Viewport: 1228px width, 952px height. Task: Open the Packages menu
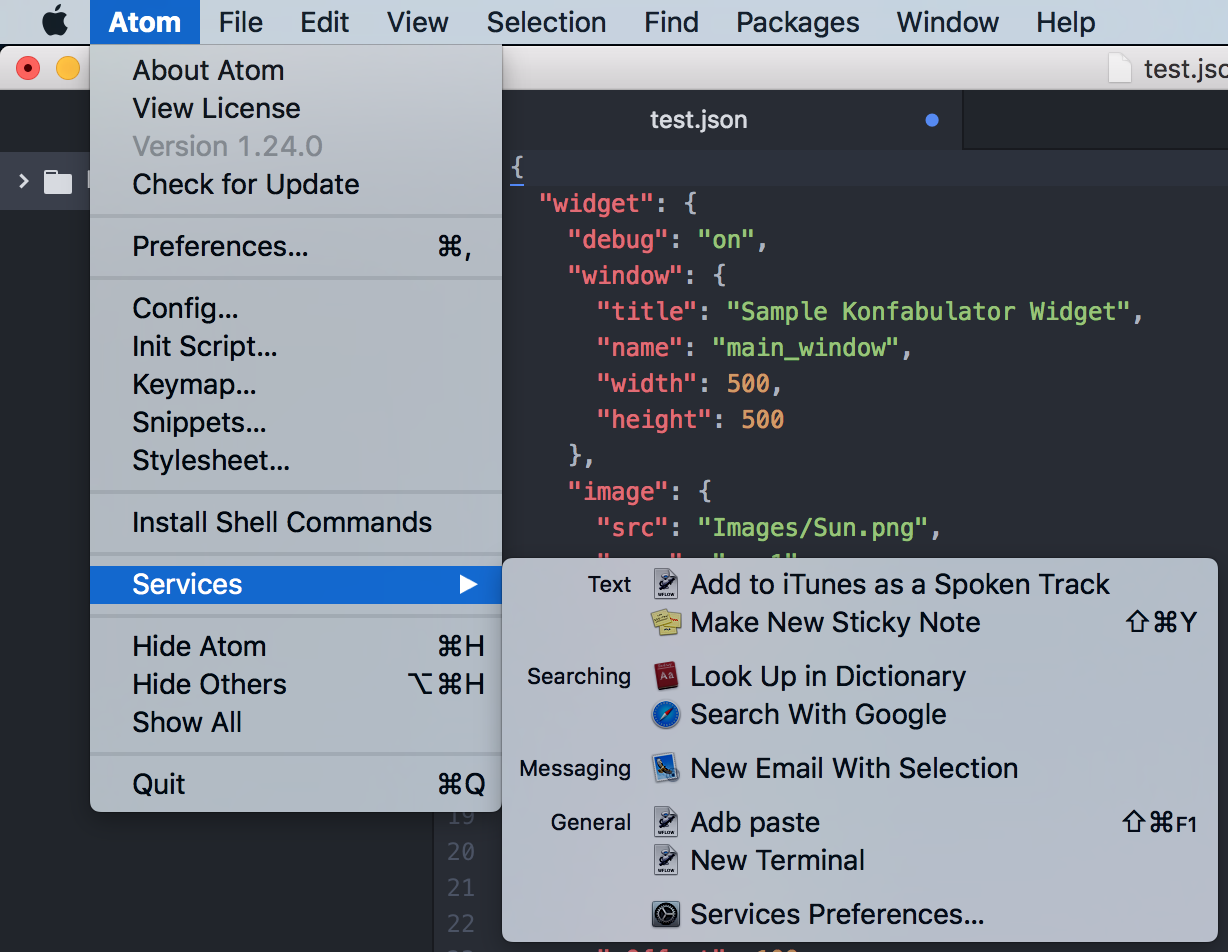798,22
